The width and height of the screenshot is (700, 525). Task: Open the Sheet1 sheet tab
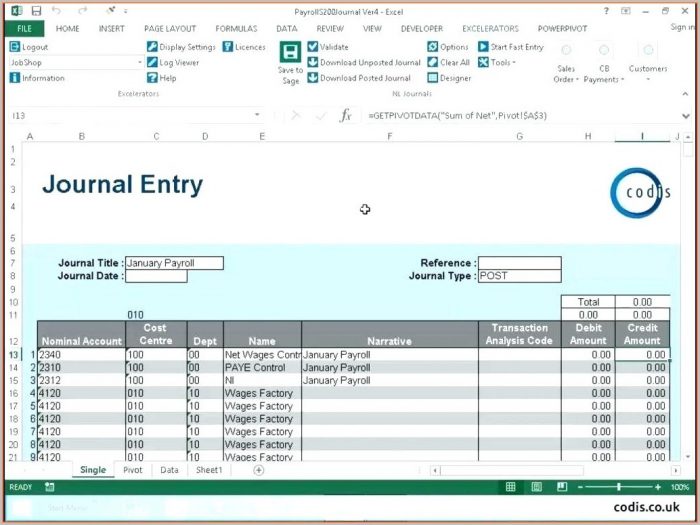coord(209,470)
